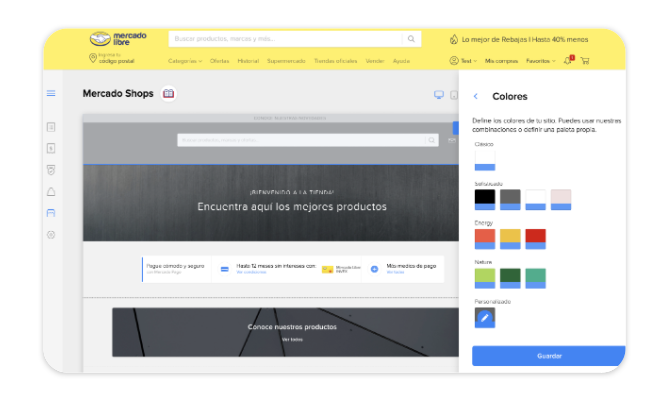Click the Mercado Shops title

point(118,93)
